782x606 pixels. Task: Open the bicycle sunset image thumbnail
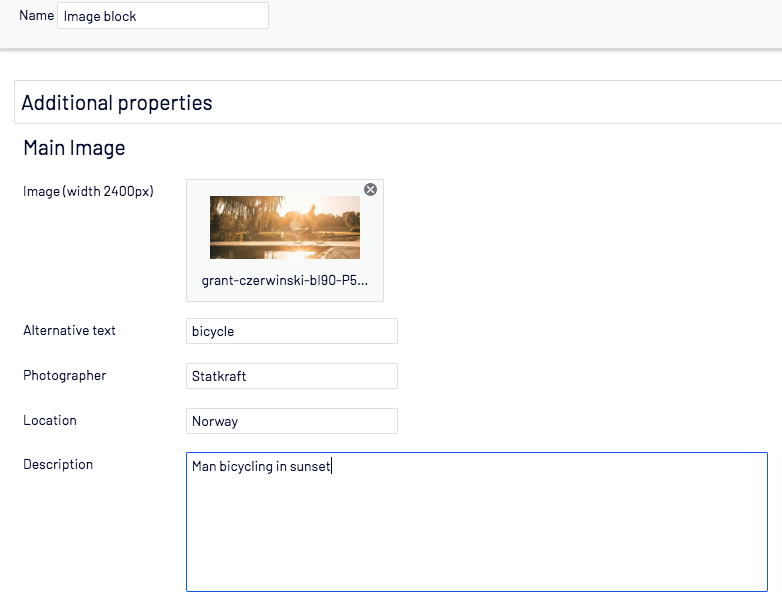point(285,227)
